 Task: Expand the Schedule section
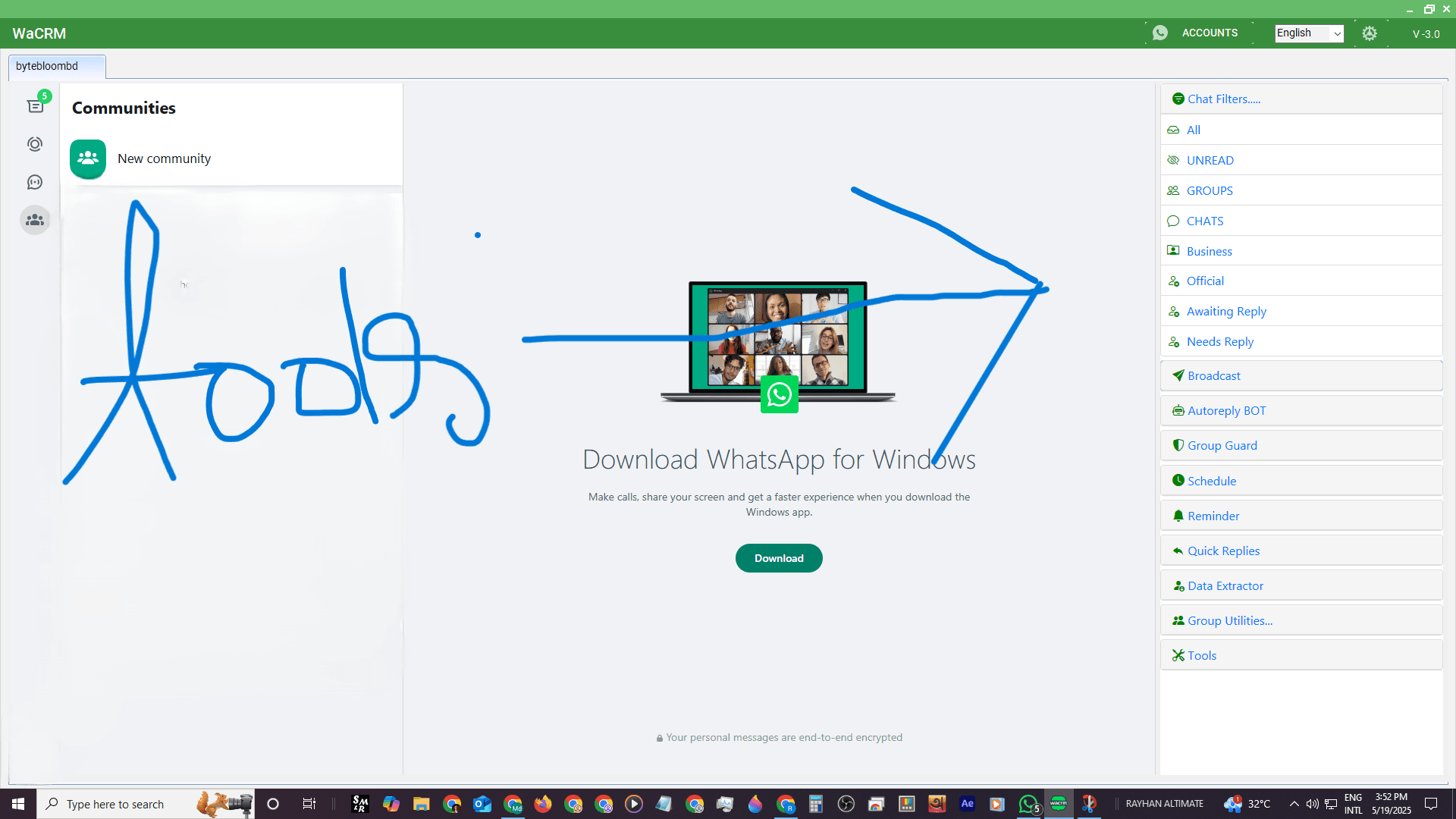1301,481
